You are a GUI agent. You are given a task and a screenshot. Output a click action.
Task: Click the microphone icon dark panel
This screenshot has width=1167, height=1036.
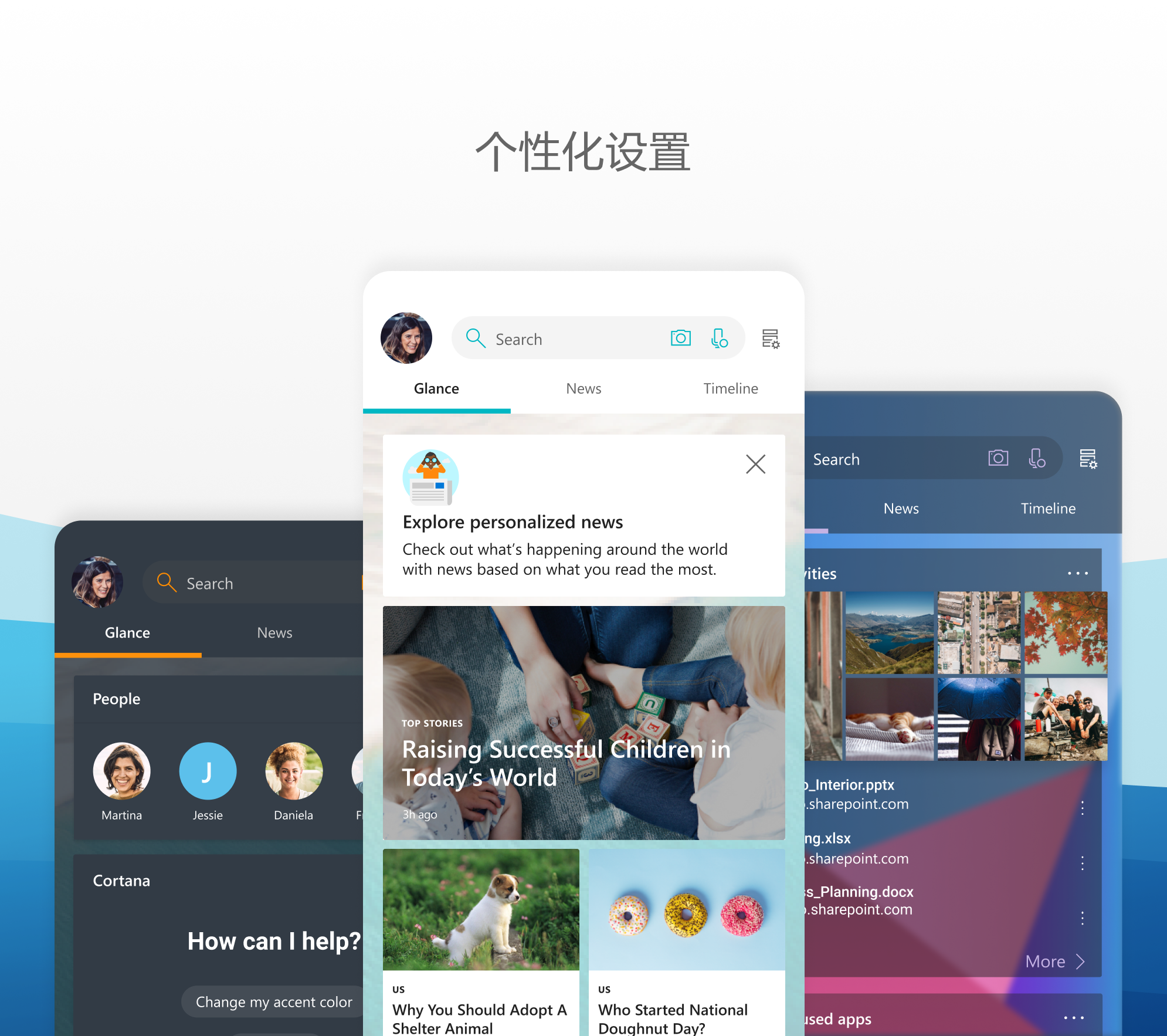(x=1037, y=459)
